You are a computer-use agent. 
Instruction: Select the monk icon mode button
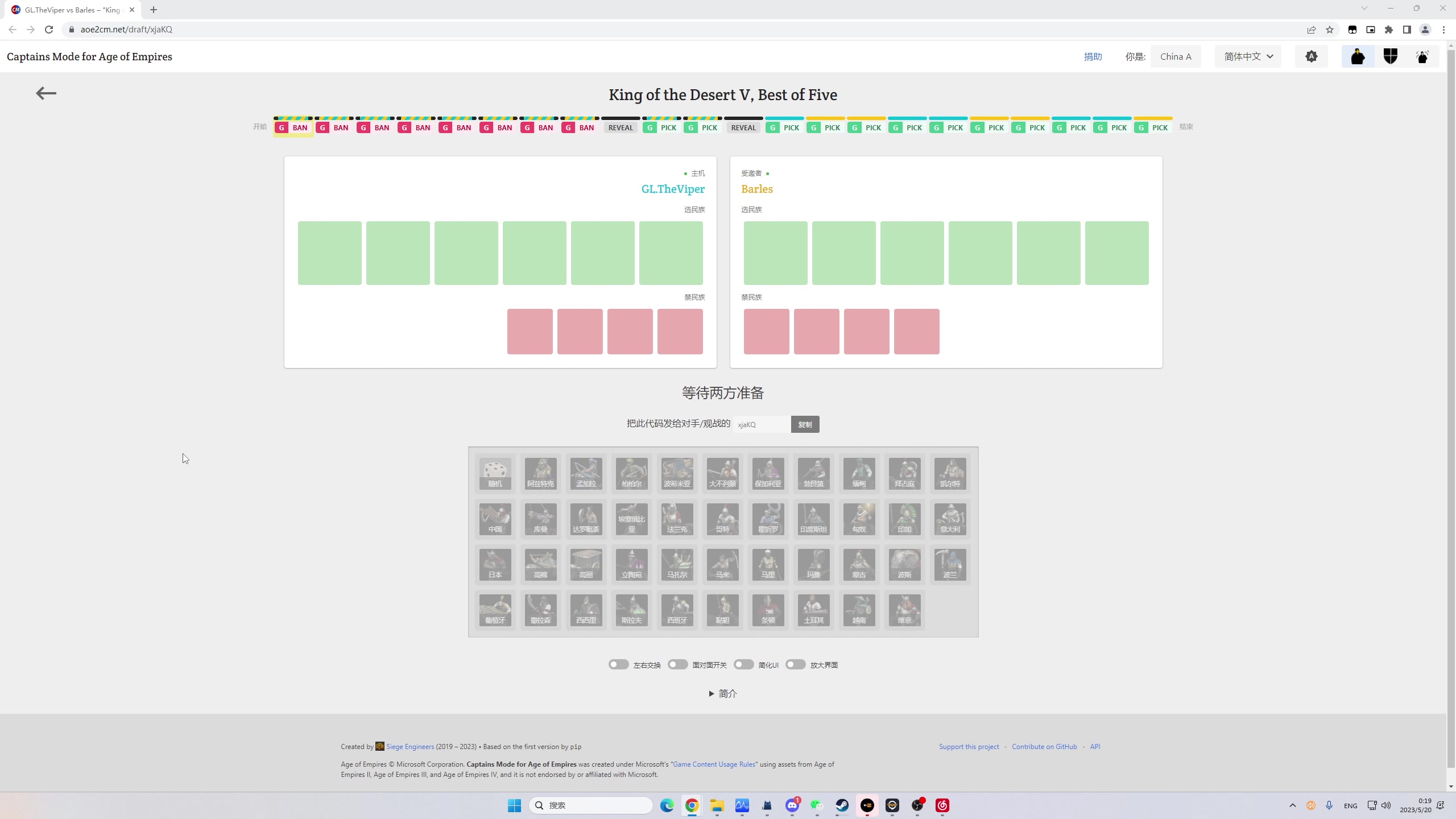(x=1358, y=56)
